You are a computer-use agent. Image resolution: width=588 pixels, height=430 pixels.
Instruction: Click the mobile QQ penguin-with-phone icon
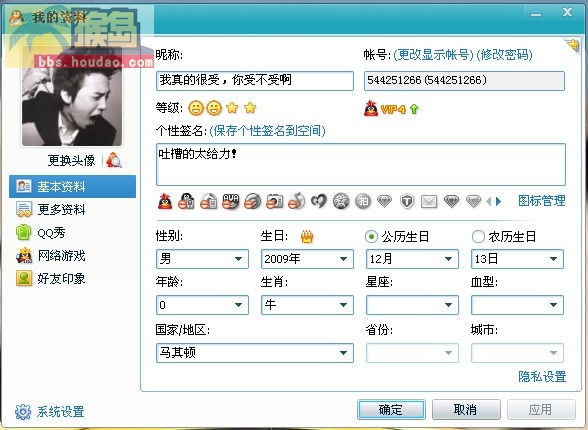[186, 201]
